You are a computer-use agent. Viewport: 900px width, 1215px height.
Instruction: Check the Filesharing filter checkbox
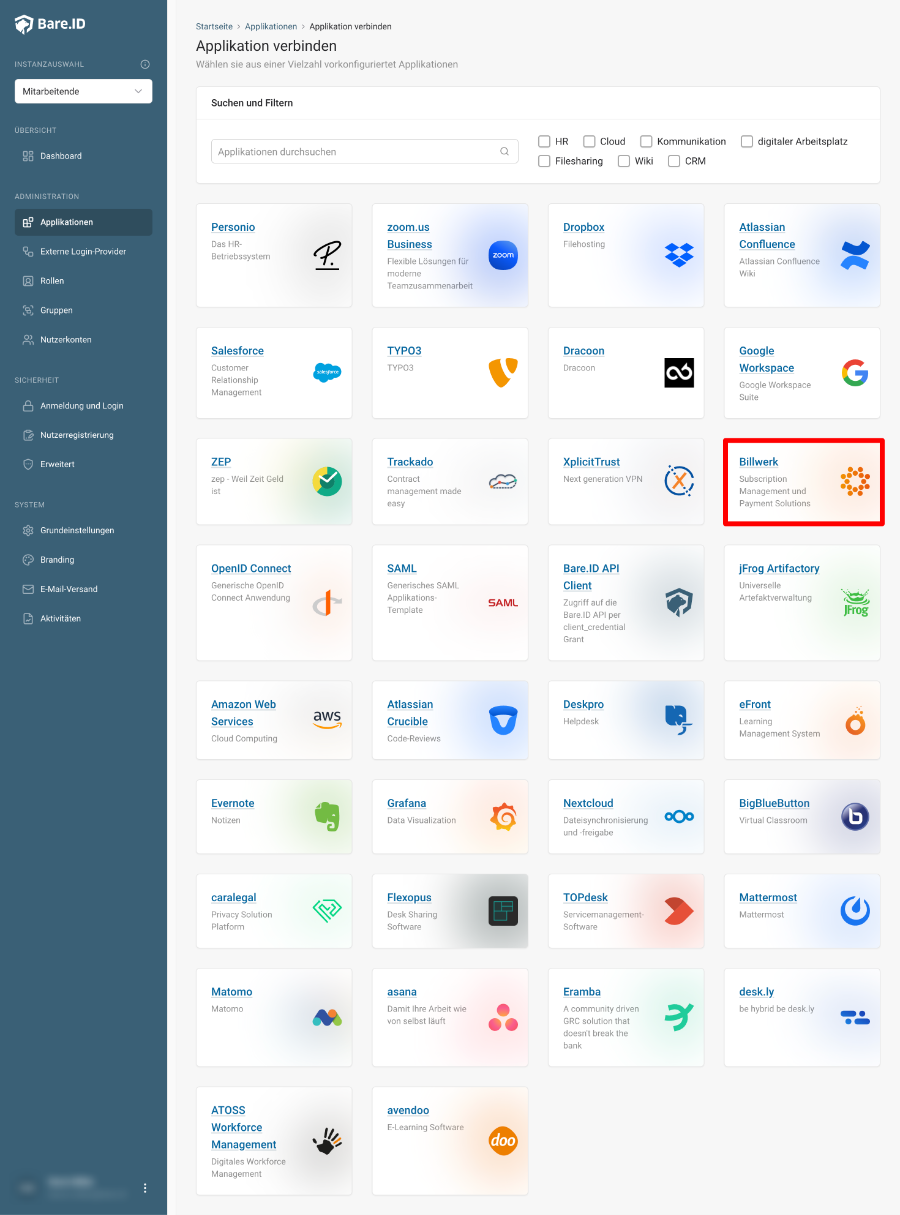[x=544, y=160]
